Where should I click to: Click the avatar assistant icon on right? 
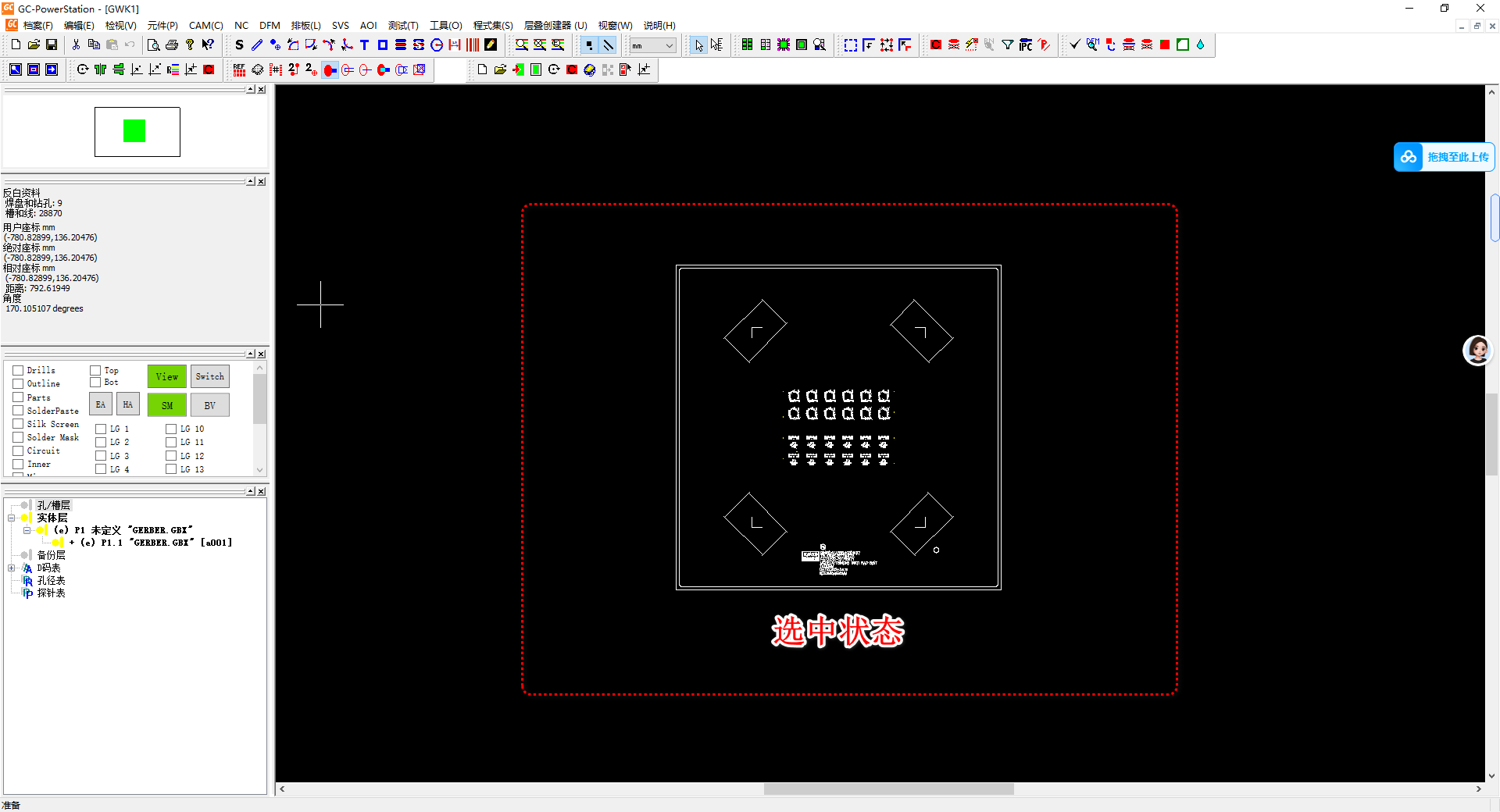point(1478,351)
